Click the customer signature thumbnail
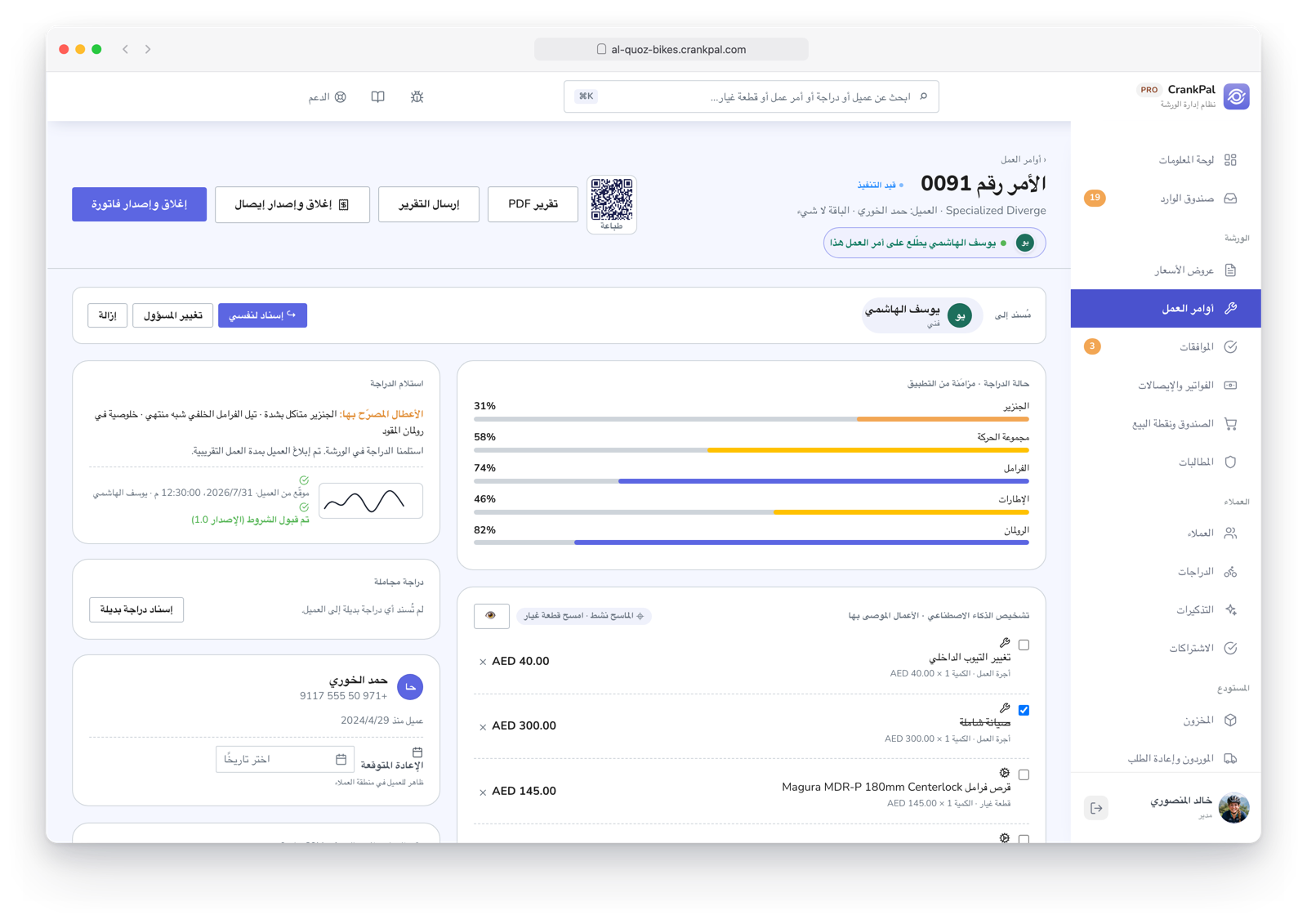Screen dimensions: 1307x924 pos(371,501)
